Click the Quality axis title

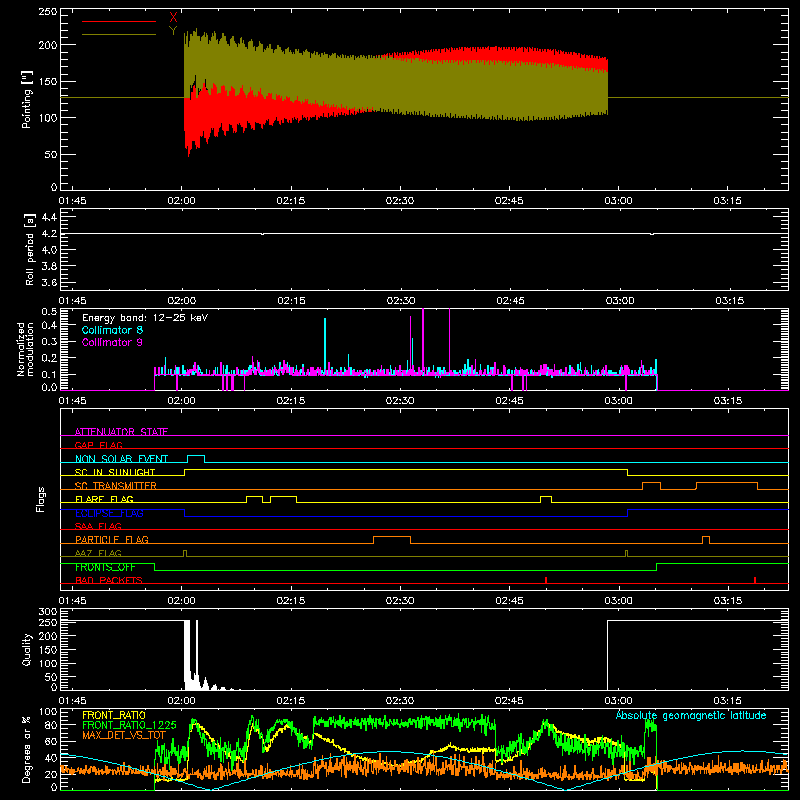pyautogui.click(x=27, y=649)
